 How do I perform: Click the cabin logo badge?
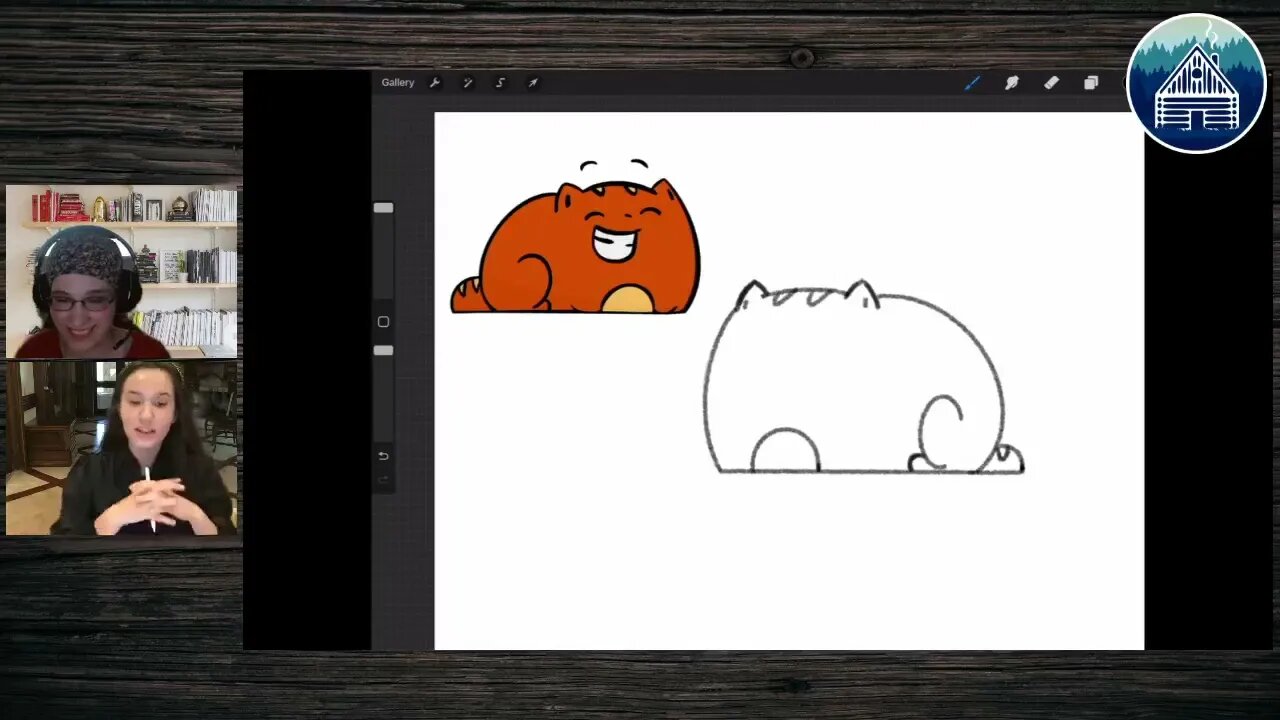(1196, 83)
